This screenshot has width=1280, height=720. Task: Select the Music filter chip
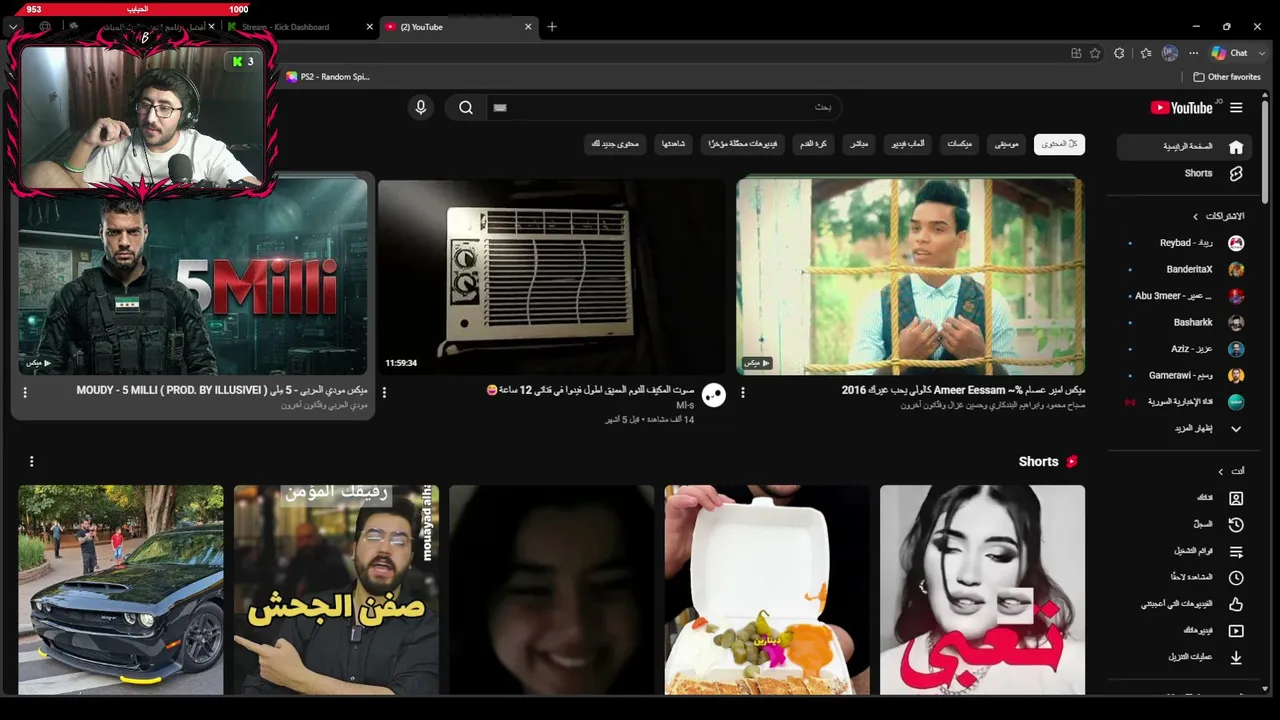pos(1007,144)
